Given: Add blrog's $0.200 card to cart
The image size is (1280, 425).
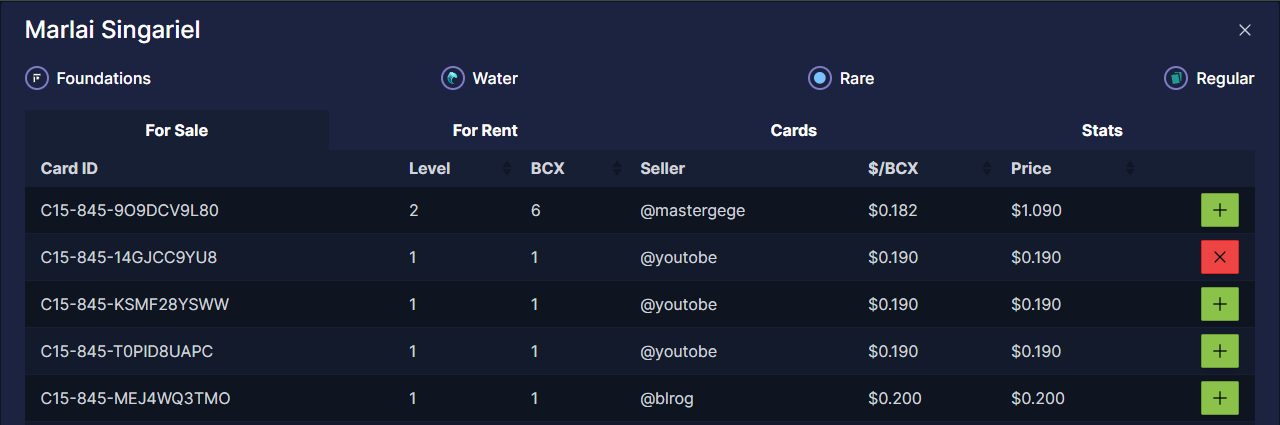Looking at the screenshot, I should 1219,398.
